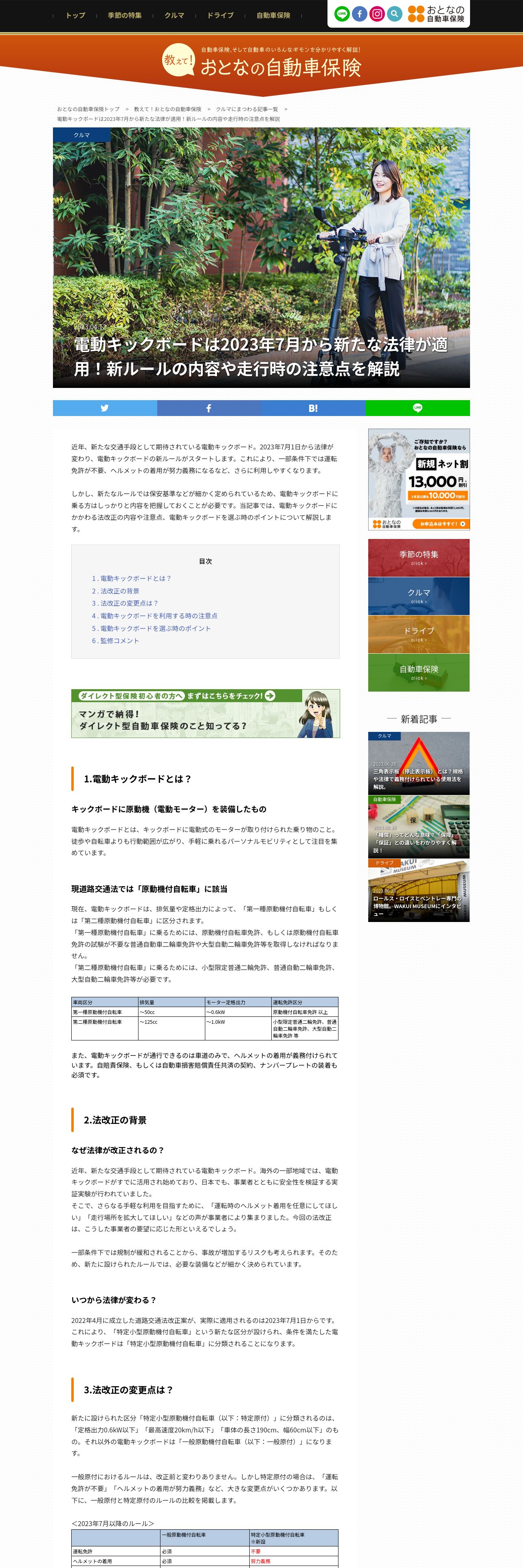Share article via Facebook bar

[x=209, y=408]
